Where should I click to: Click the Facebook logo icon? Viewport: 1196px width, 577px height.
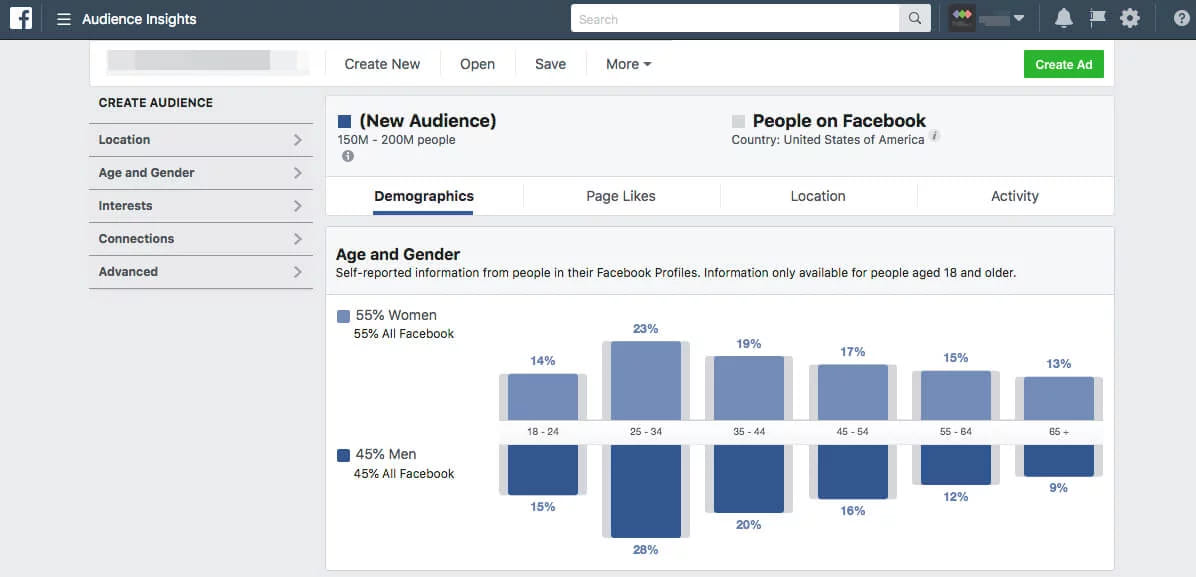click(21, 18)
